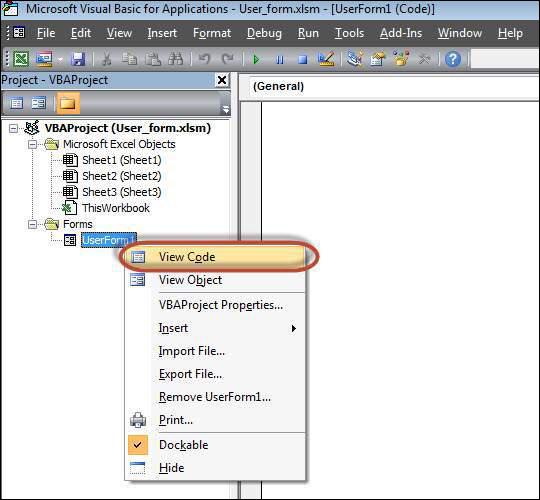Click the VBA application icon in title bar
540x500 pixels.
(x=10, y=8)
